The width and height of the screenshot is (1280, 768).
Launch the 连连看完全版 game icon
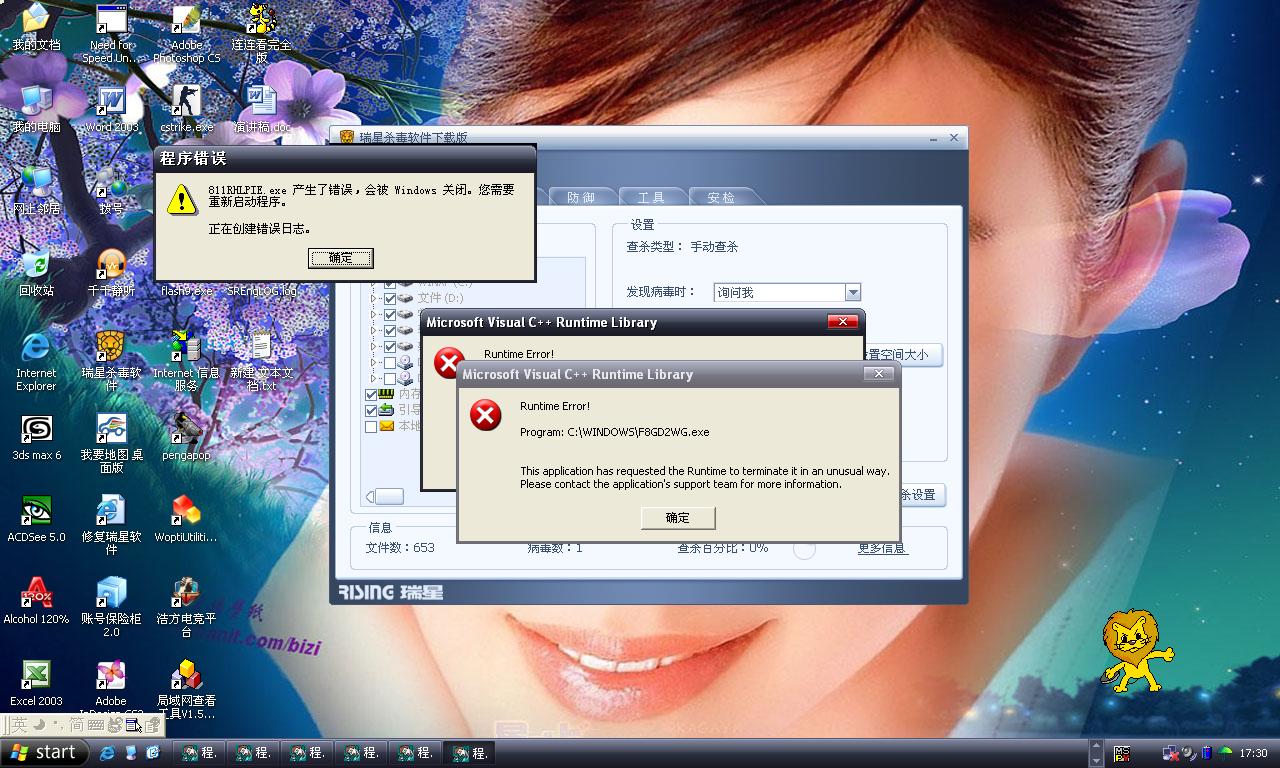tap(261, 33)
